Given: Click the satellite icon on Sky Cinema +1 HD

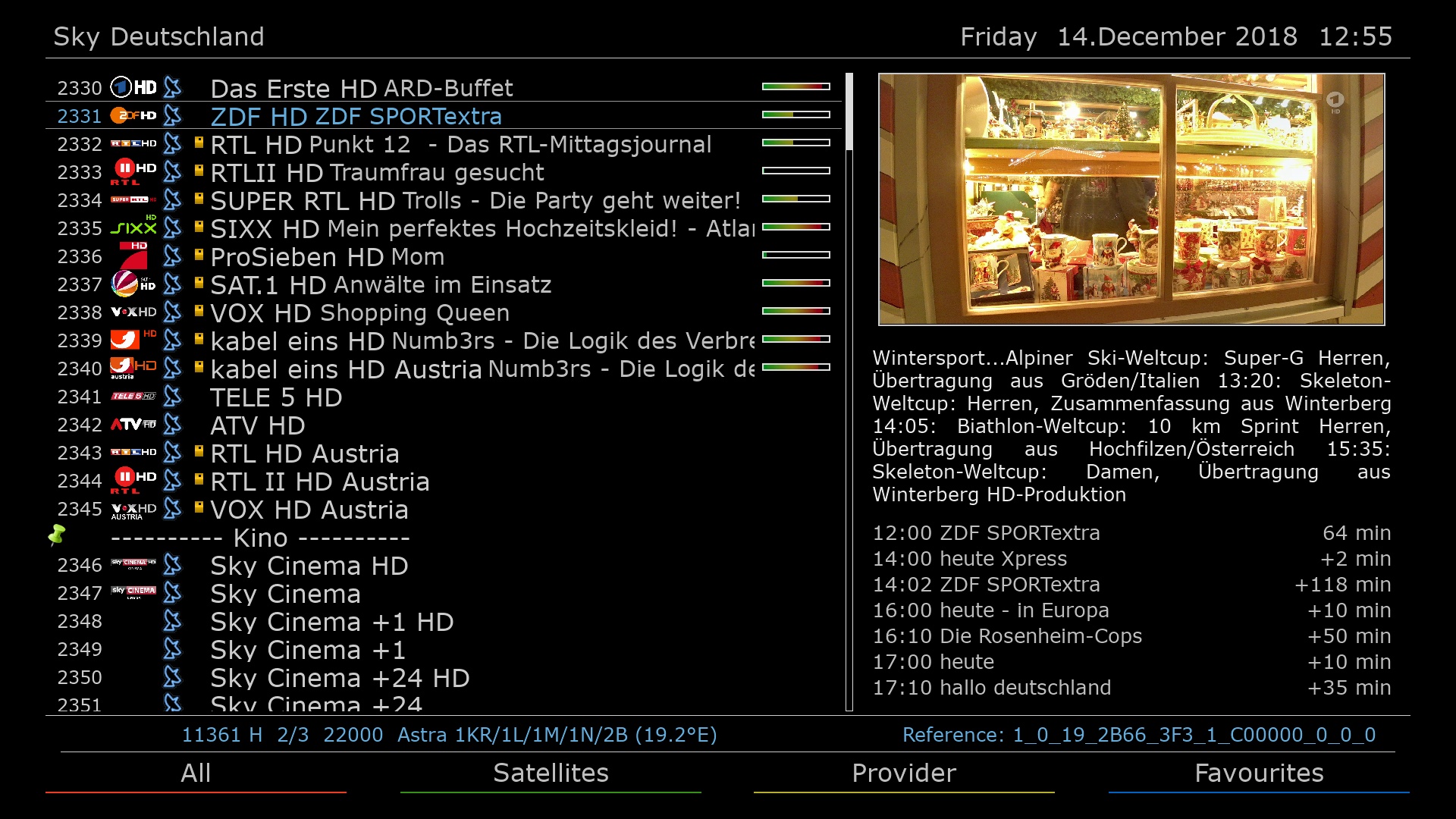Looking at the screenshot, I should point(173,621).
